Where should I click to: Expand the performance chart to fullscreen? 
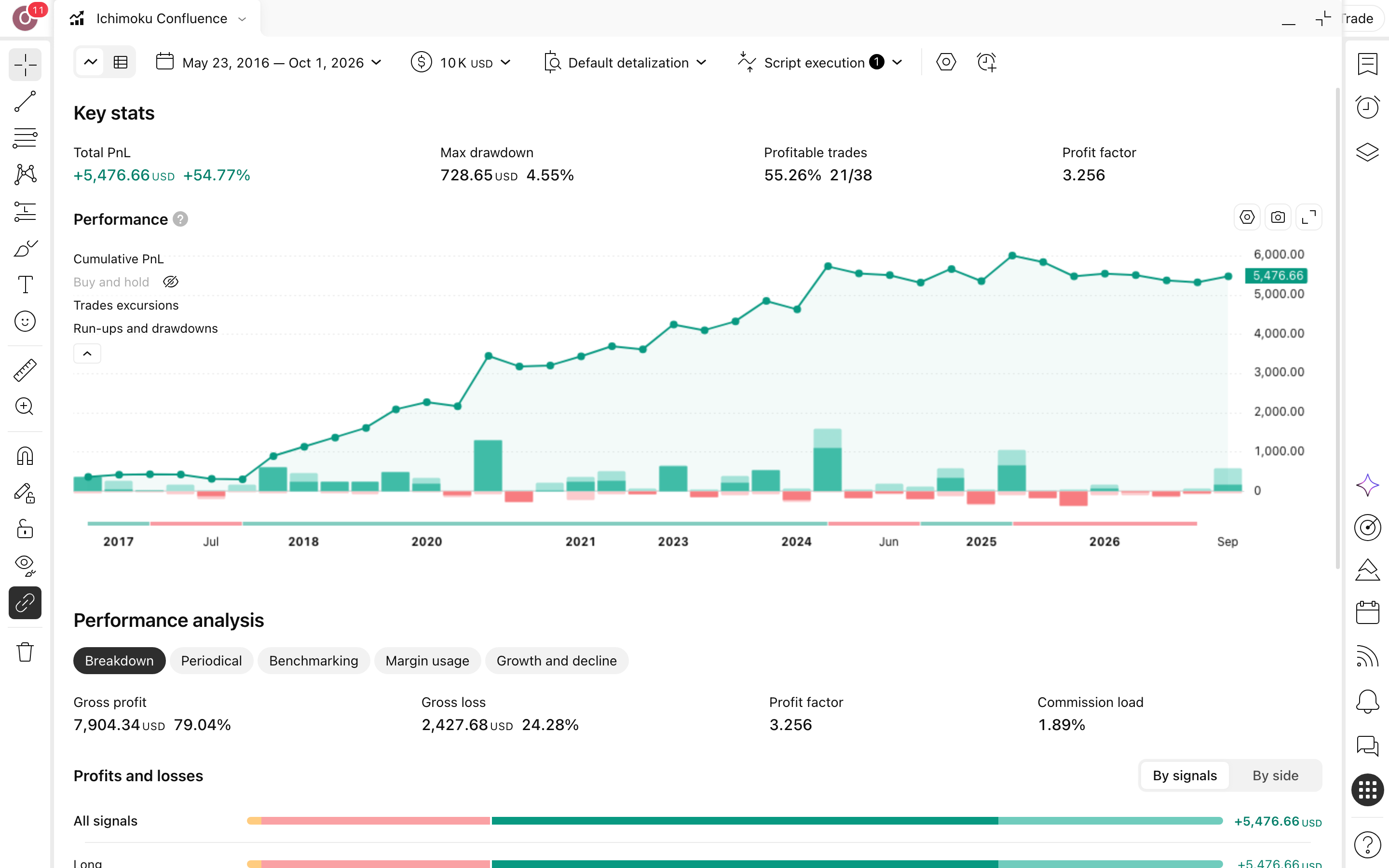(x=1308, y=217)
